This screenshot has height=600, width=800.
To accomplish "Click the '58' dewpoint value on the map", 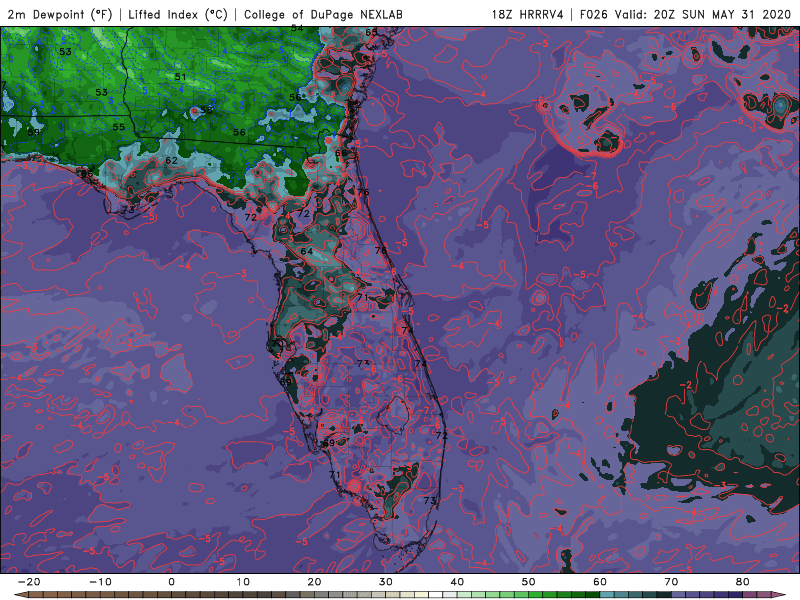I will 206,110.
